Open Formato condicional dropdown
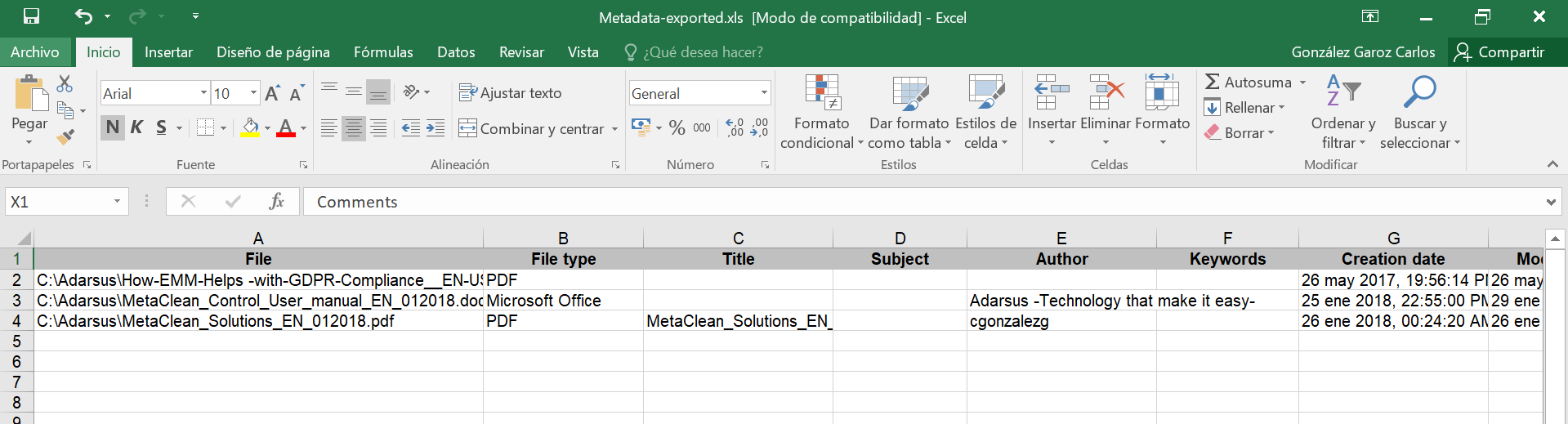1568x424 pixels. 821,112
